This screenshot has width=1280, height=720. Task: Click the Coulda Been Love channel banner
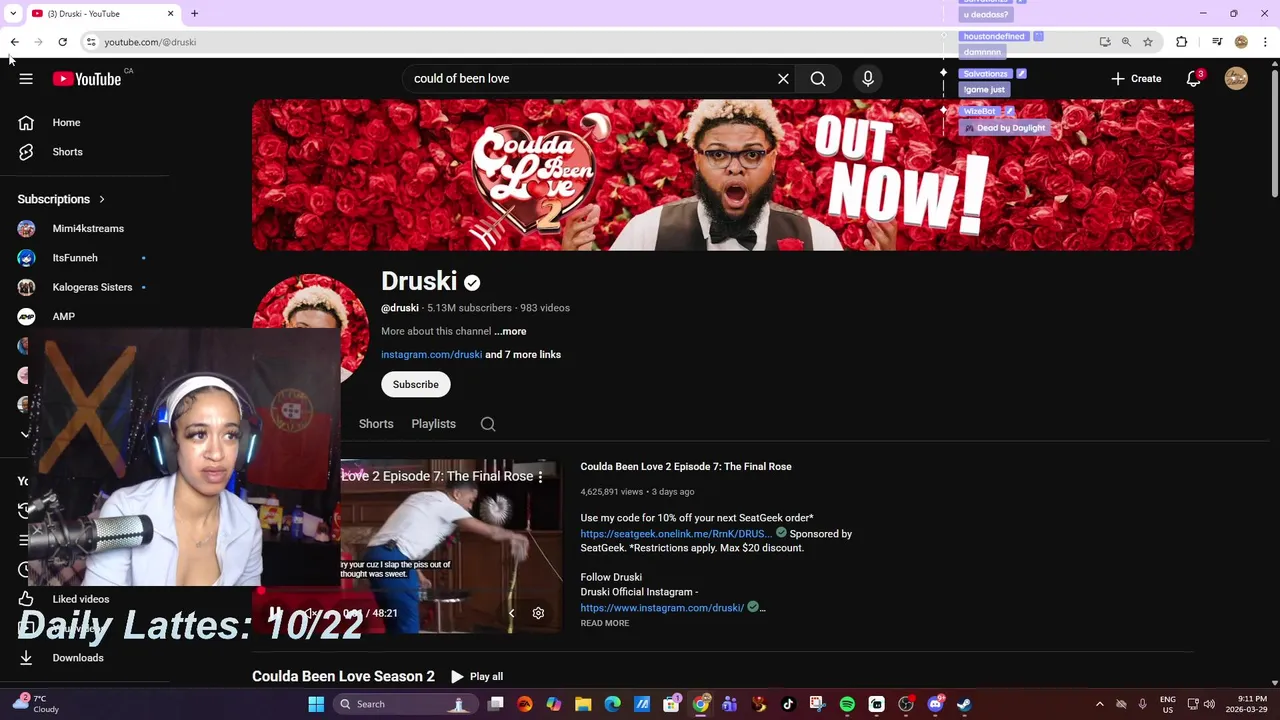722,175
